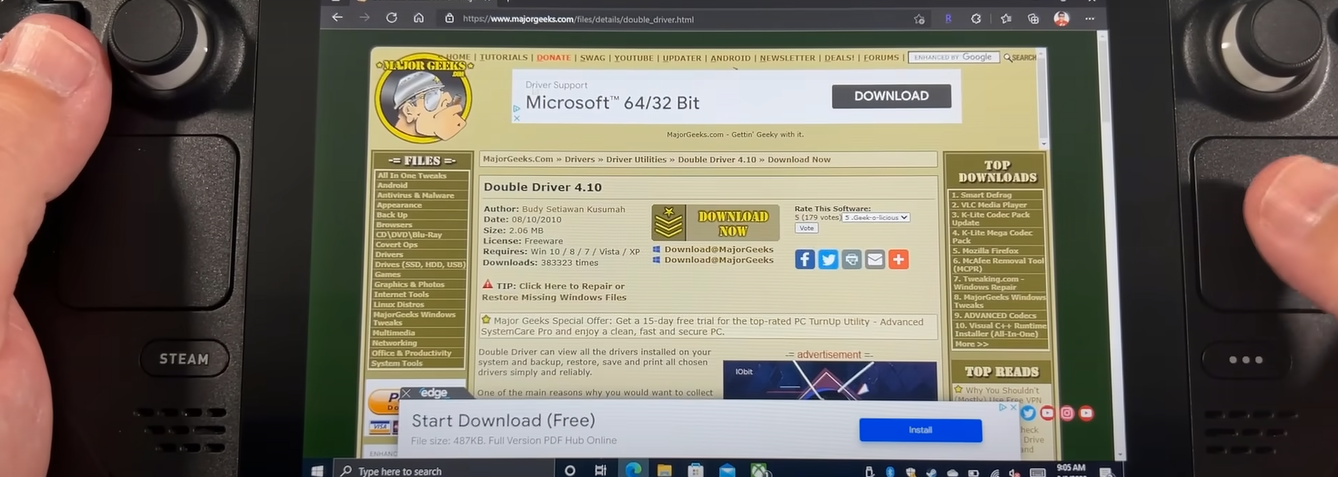Image resolution: width=1338 pixels, height=477 pixels.
Task: Open ANDROID in site navigation
Action: (730, 58)
